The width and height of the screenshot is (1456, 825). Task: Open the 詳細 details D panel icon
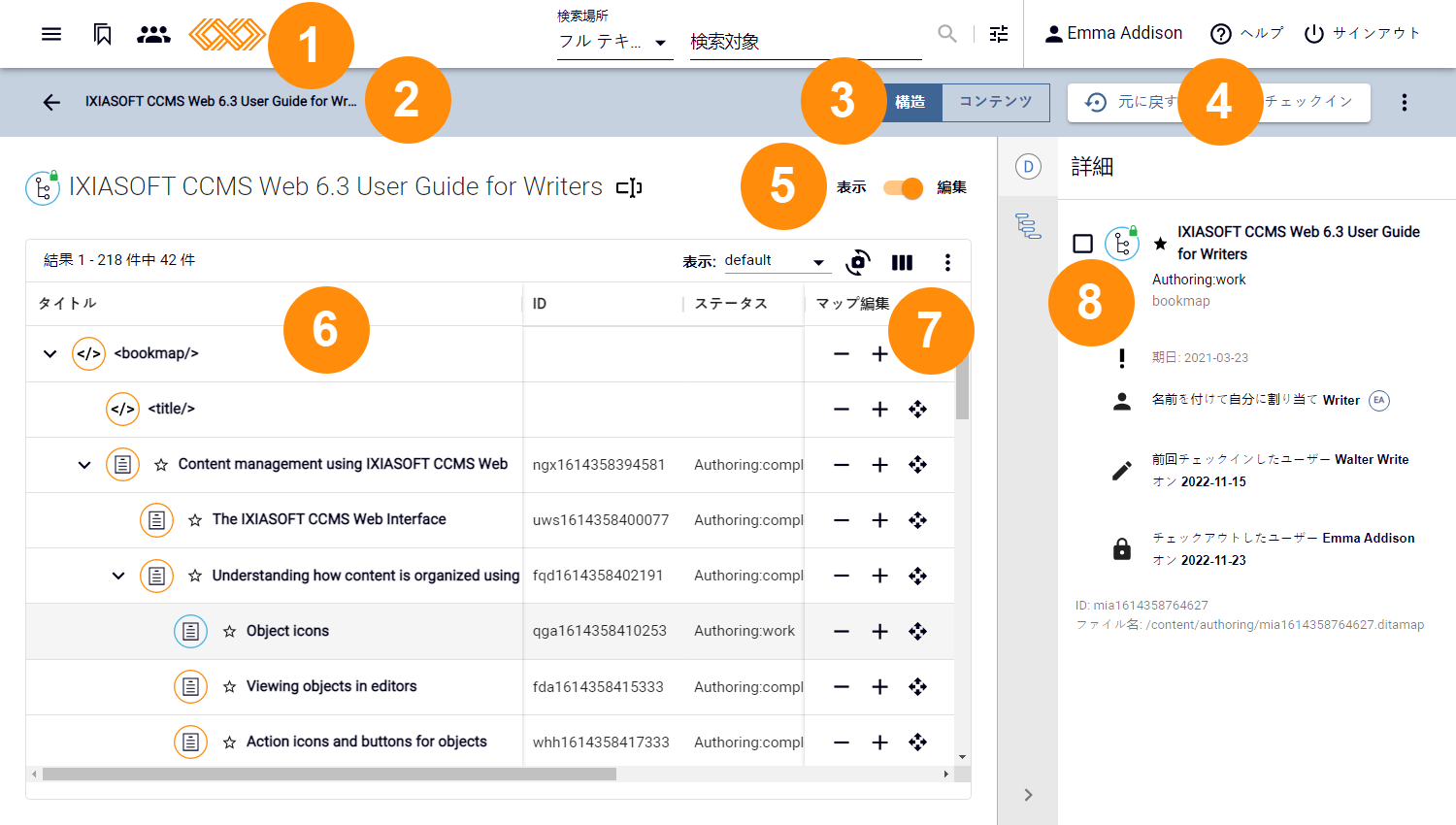click(x=1028, y=166)
